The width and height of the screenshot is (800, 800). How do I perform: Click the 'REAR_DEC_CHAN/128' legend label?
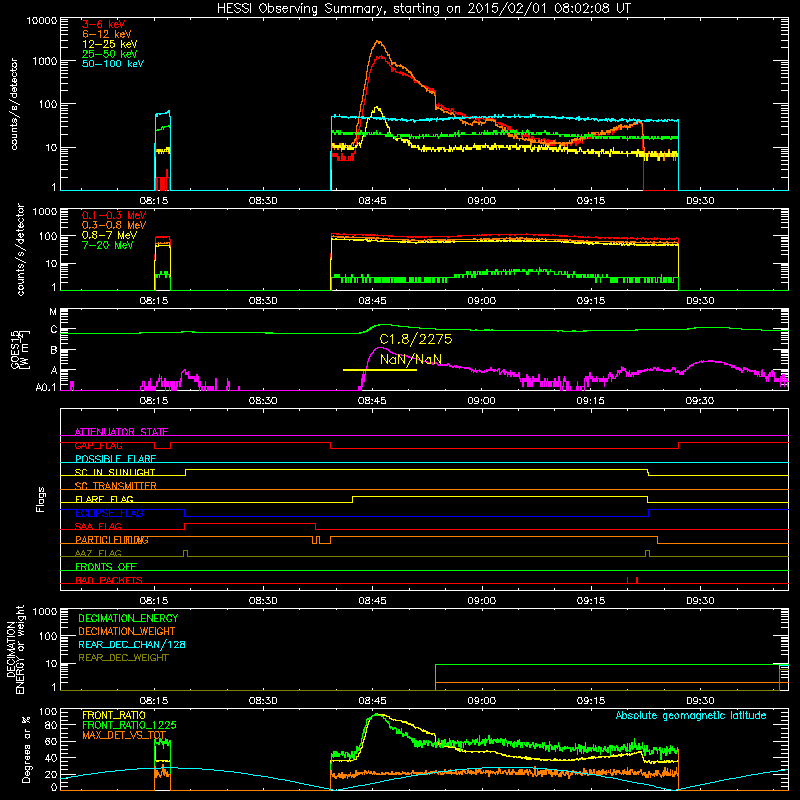(x=132, y=644)
